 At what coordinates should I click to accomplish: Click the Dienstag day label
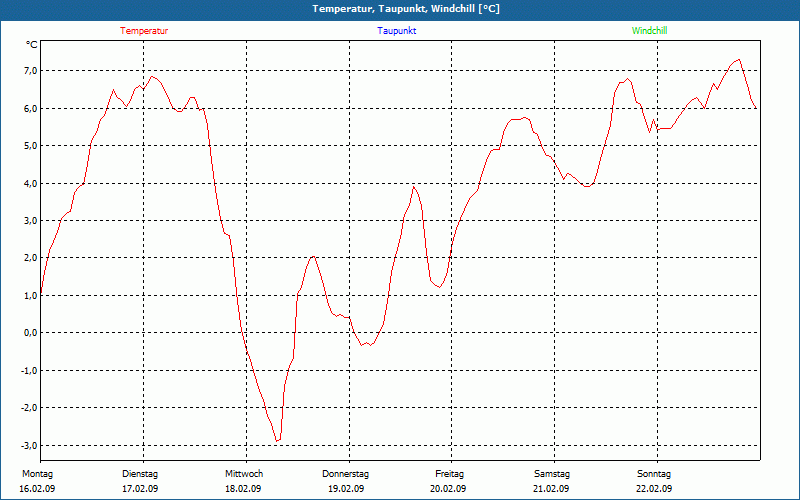point(140,474)
